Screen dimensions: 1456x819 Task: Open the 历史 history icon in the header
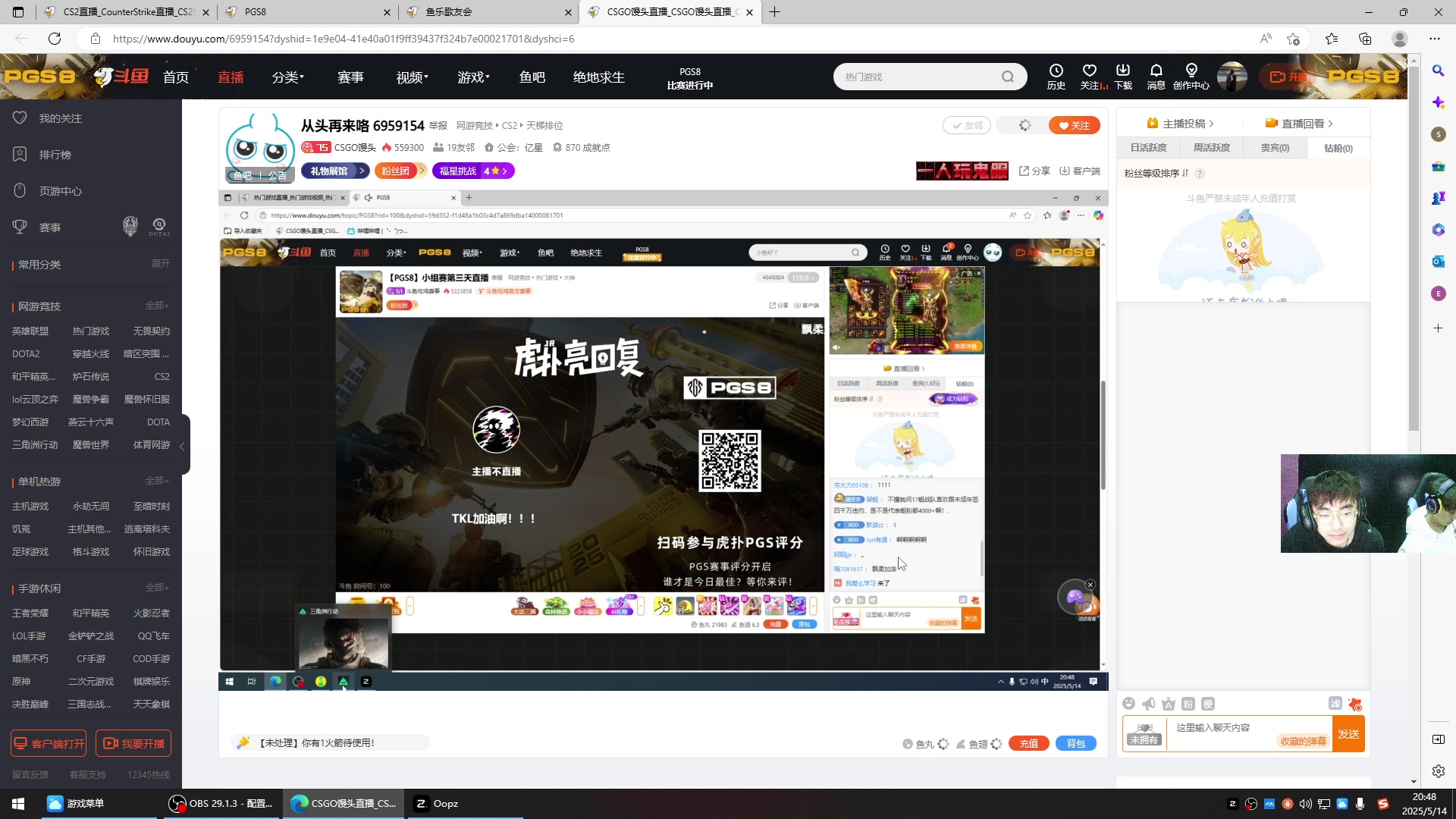tap(1056, 77)
